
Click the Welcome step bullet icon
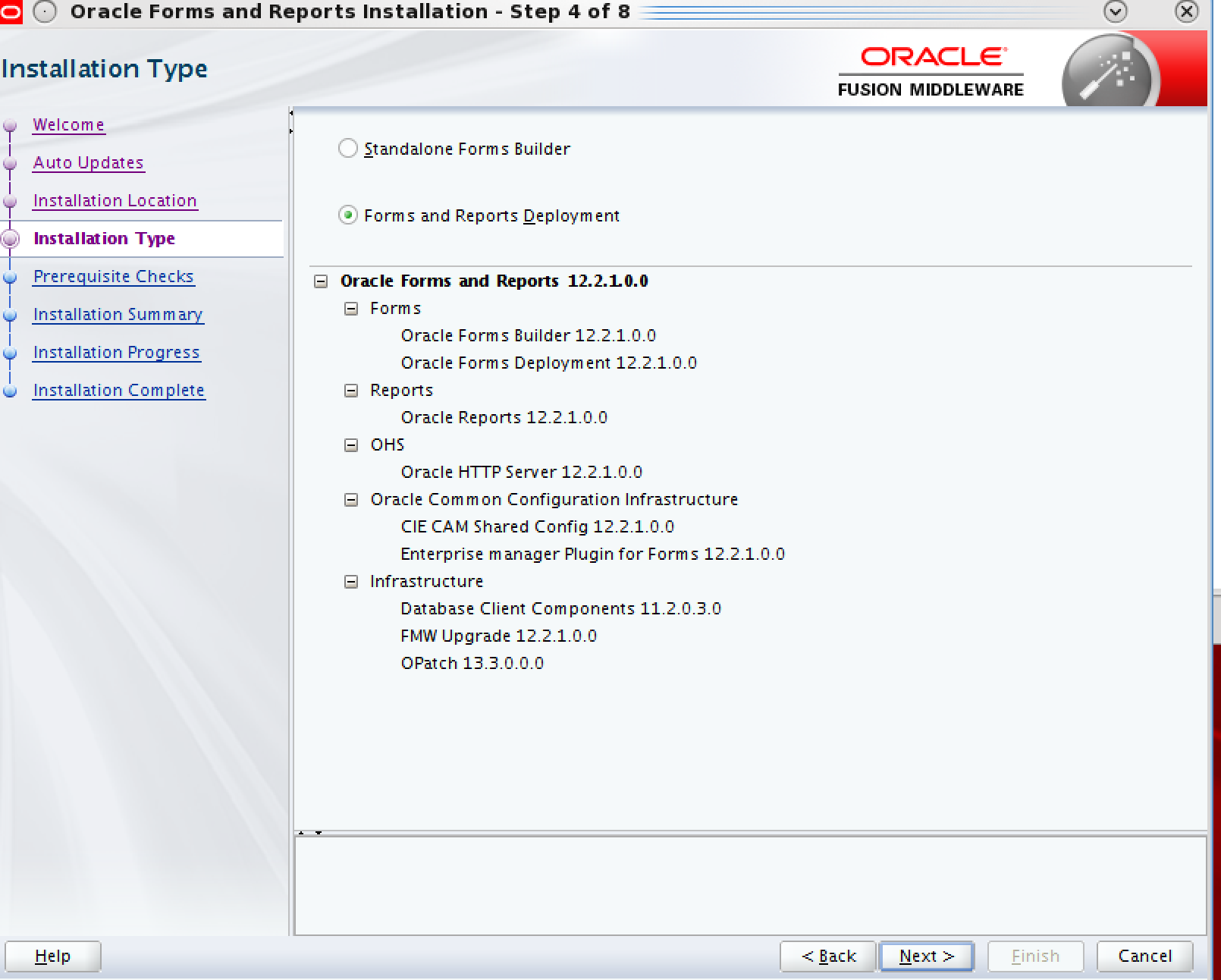tap(10, 126)
